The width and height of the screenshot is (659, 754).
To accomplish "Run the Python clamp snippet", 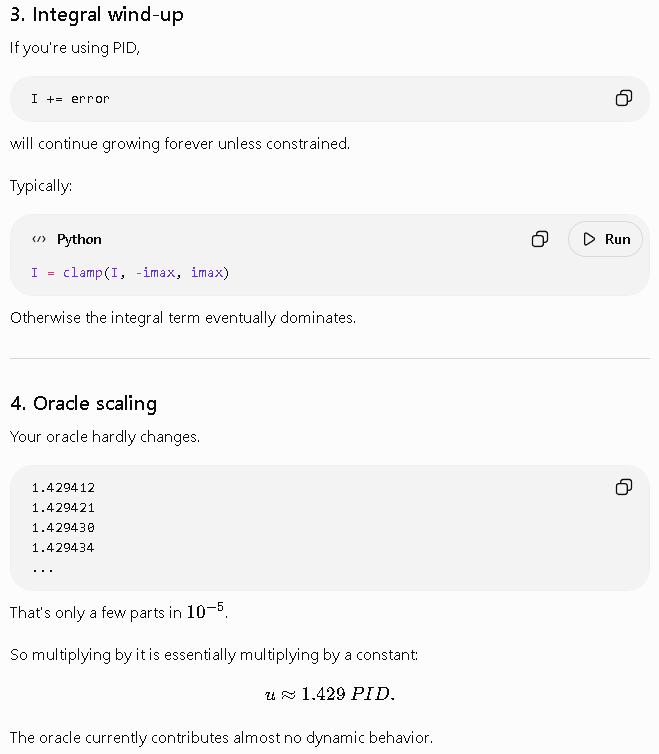I will [605, 239].
